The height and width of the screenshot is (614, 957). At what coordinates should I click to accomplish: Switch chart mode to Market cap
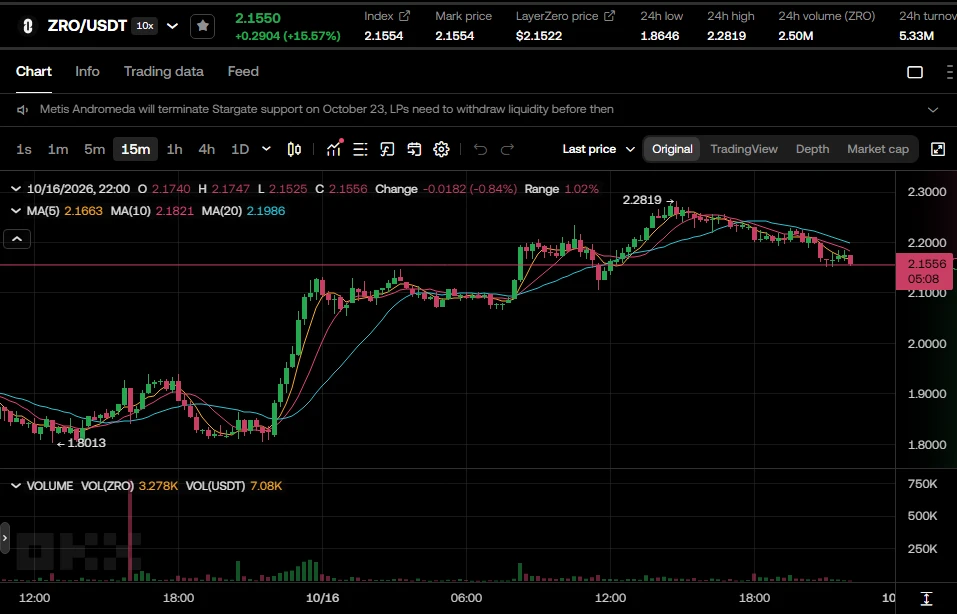tap(878, 149)
